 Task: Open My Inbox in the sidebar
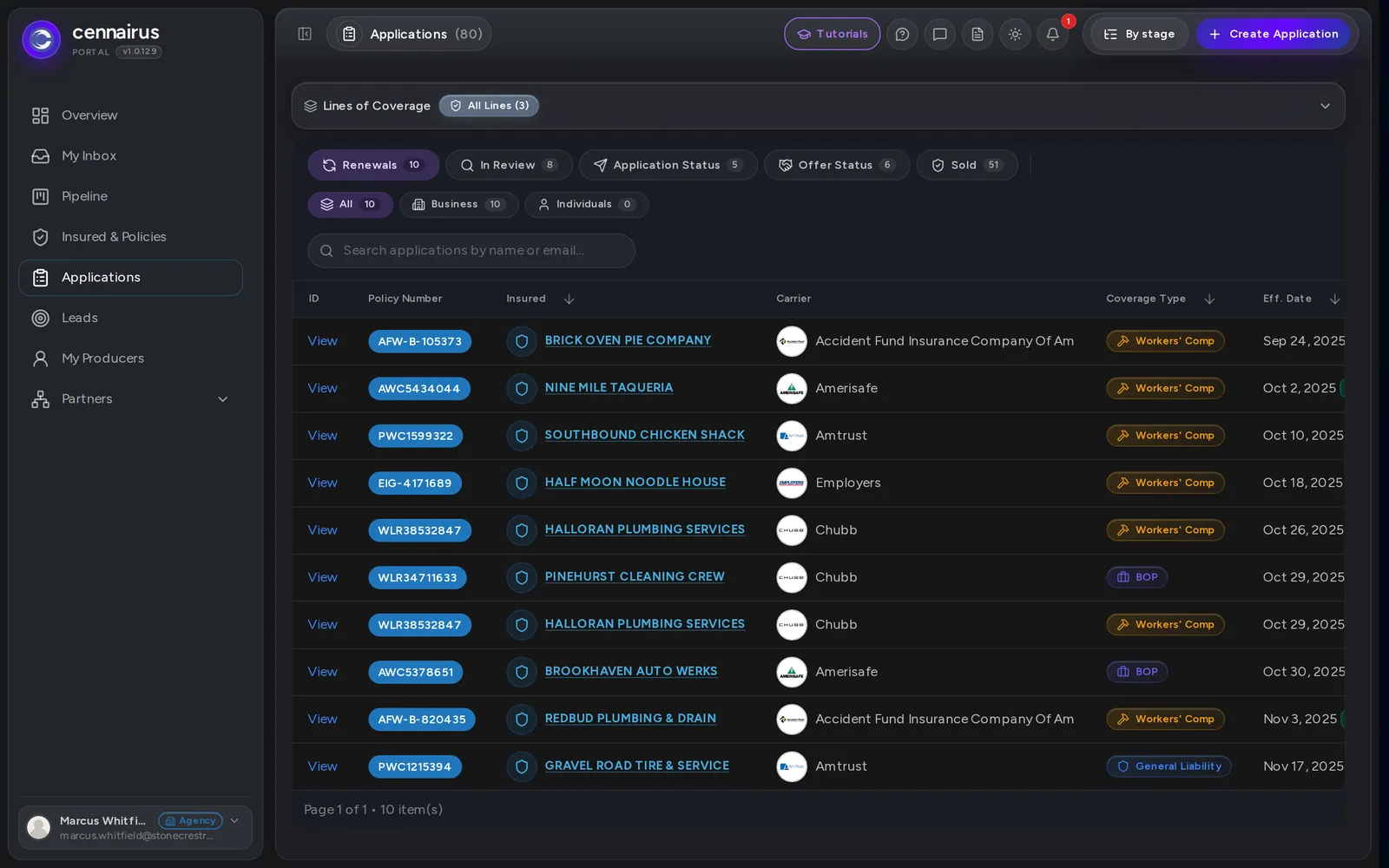130,156
